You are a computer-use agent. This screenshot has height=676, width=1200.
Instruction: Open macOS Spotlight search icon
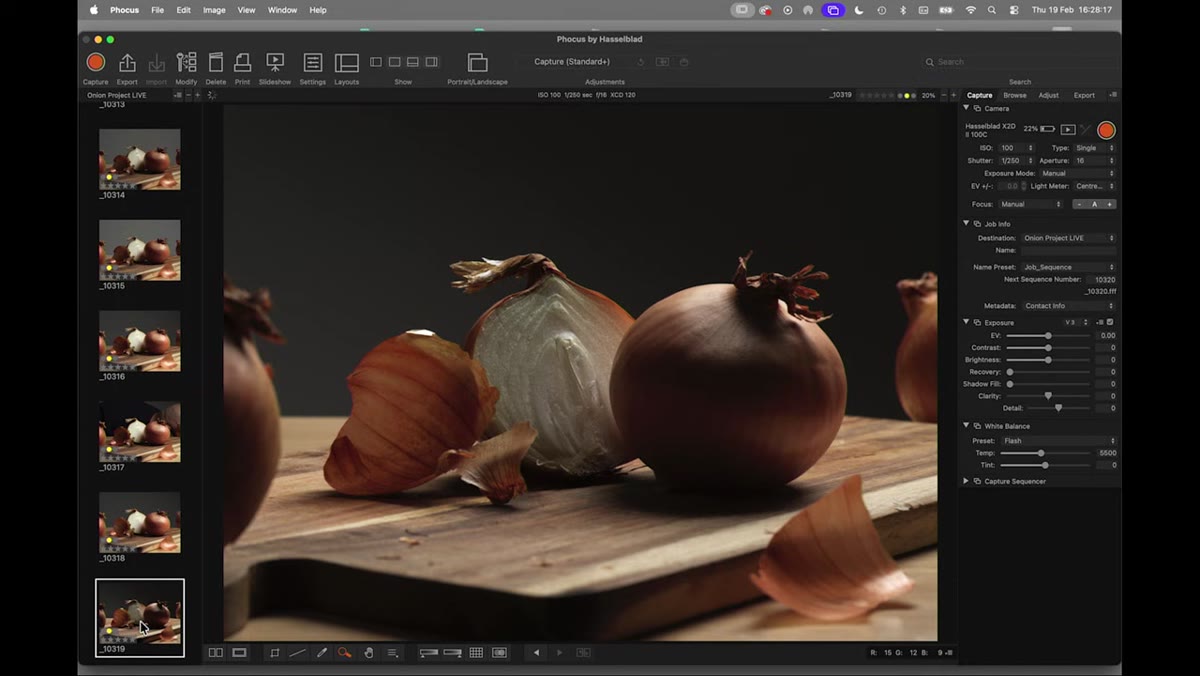pyautogui.click(x=992, y=10)
